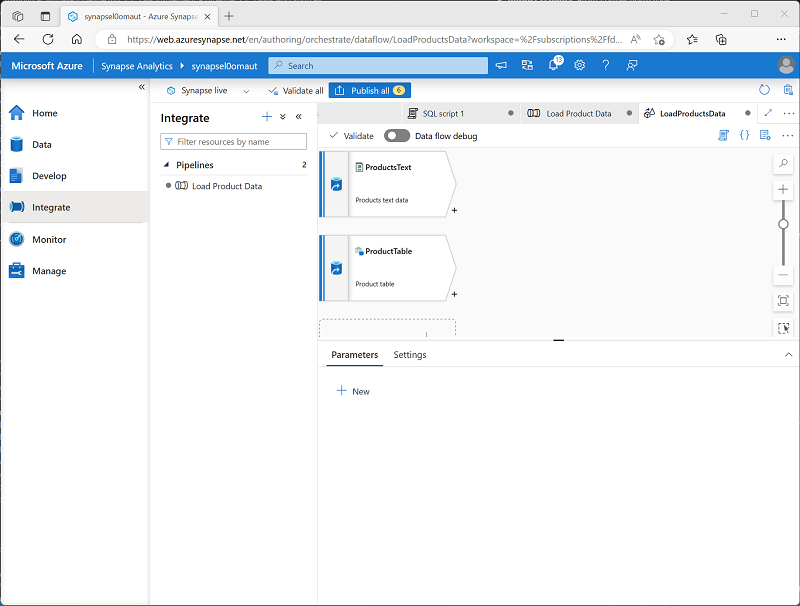Collapse the Integrate resources pane
This screenshot has height=606, width=800.
click(298, 117)
